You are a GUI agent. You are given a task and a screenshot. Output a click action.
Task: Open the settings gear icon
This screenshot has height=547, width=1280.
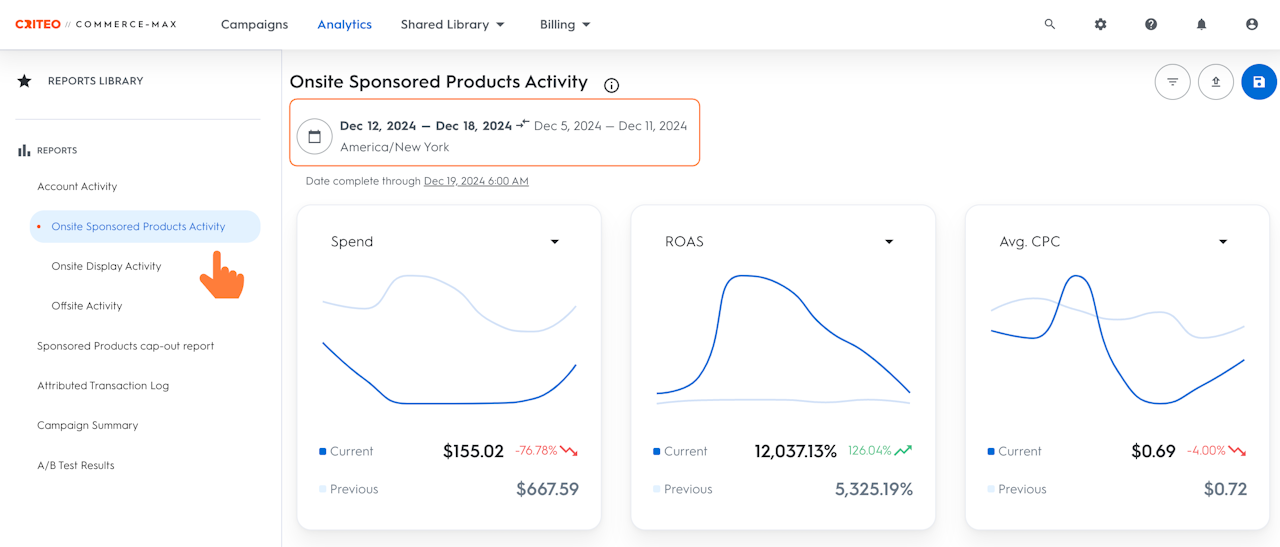(x=1100, y=24)
